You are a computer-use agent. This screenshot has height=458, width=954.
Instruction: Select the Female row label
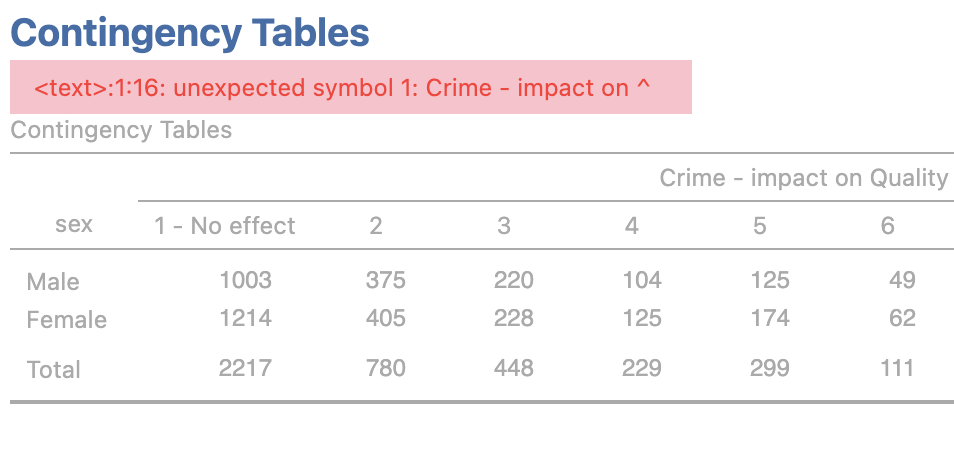tap(67, 320)
